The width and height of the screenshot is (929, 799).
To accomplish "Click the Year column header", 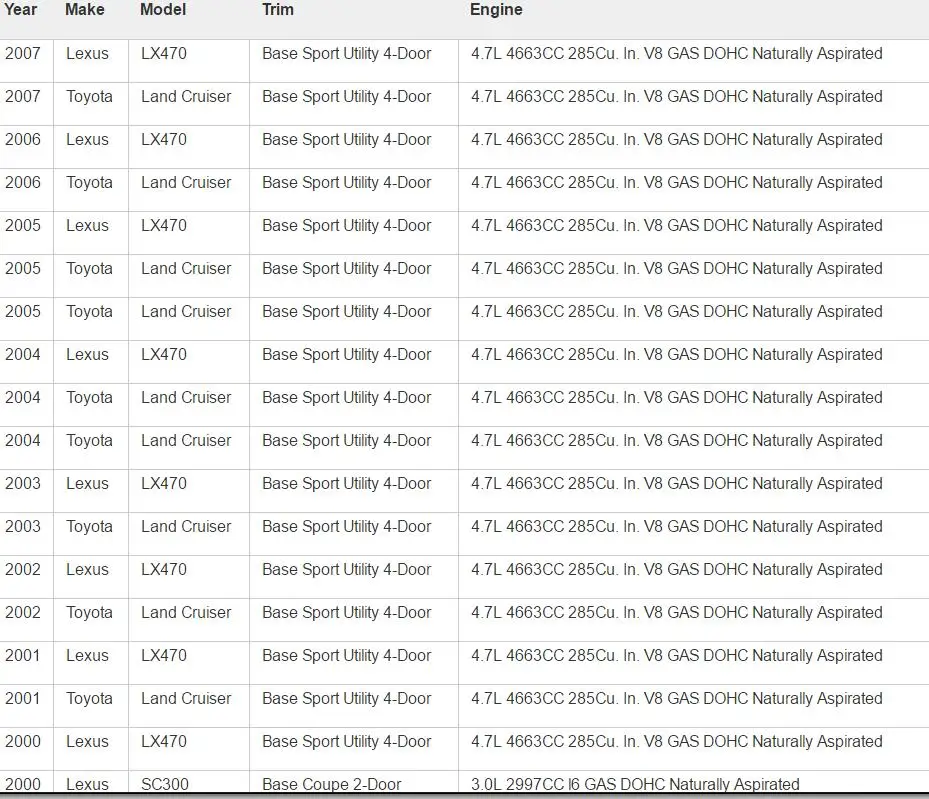I will 21,10.
